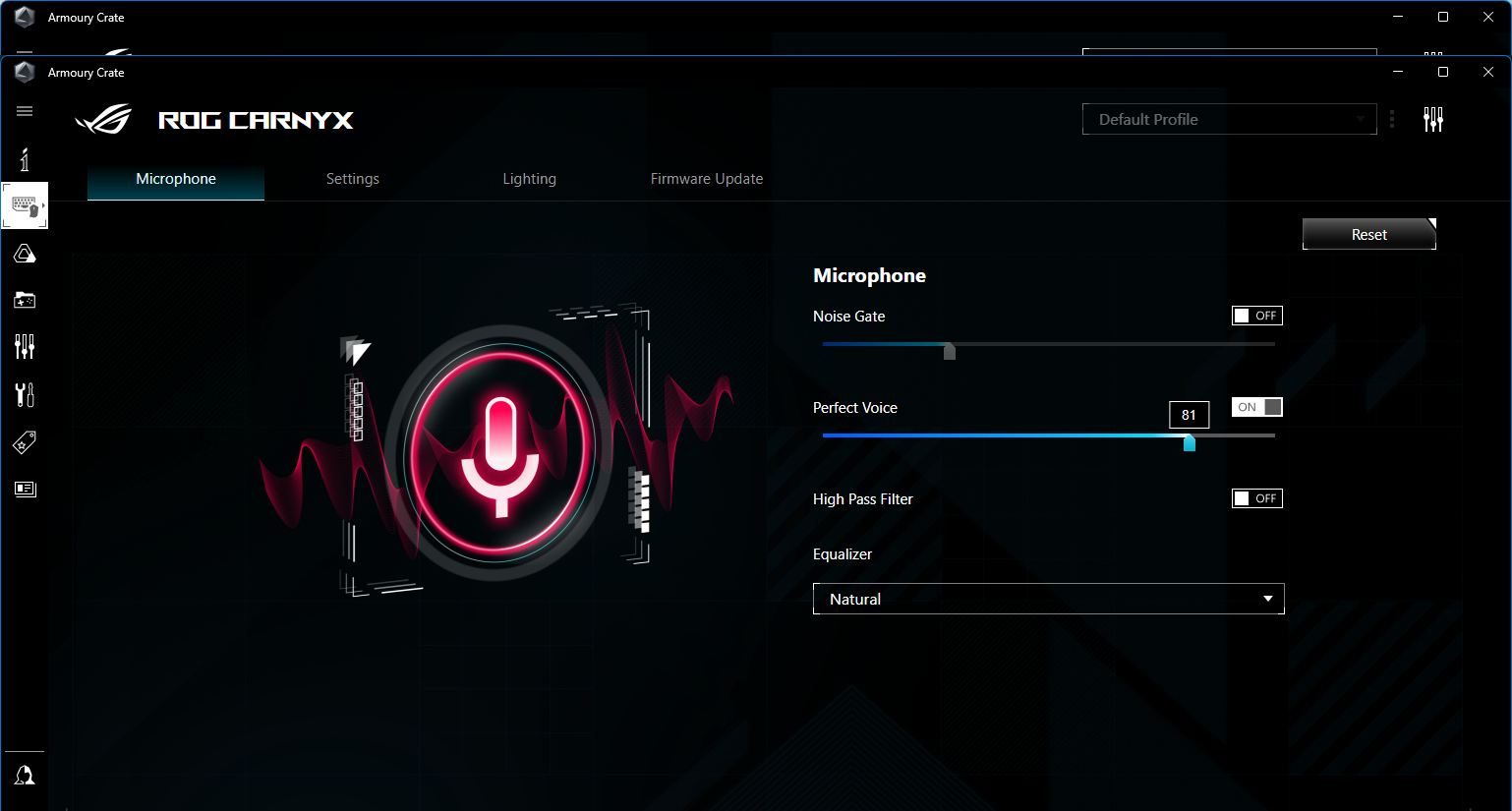
Task: Maximize the background Armoury Crate window
Action: point(1443,17)
